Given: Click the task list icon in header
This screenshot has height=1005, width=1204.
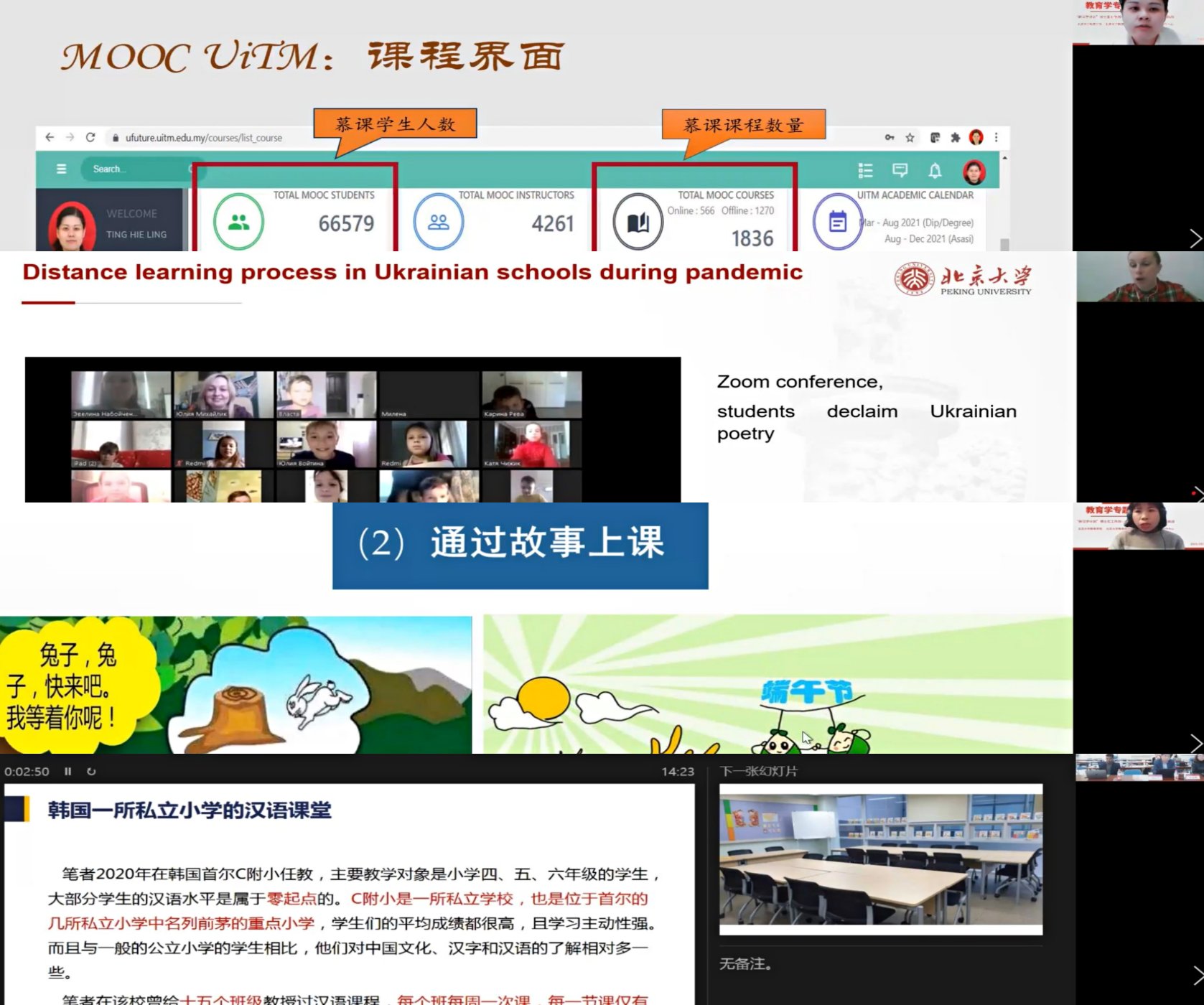Looking at the screenshot, I should [x=865, y=170].
